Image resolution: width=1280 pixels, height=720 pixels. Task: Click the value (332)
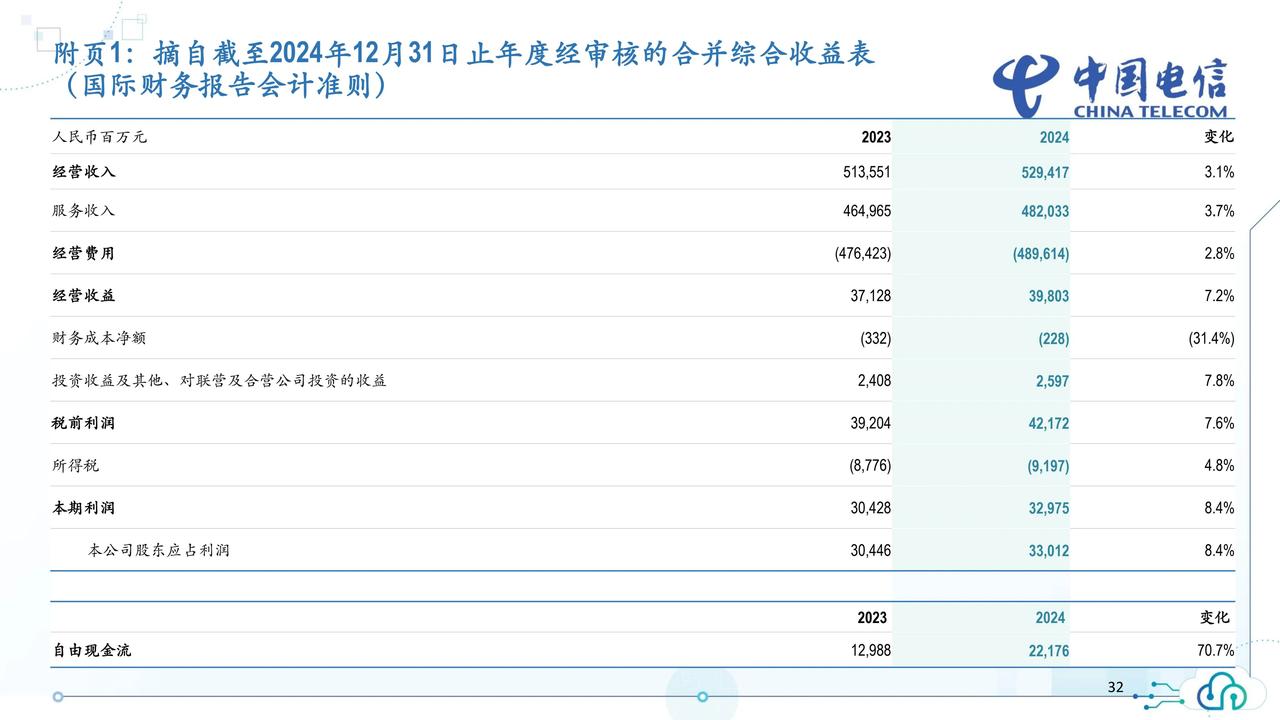[875, 339]
